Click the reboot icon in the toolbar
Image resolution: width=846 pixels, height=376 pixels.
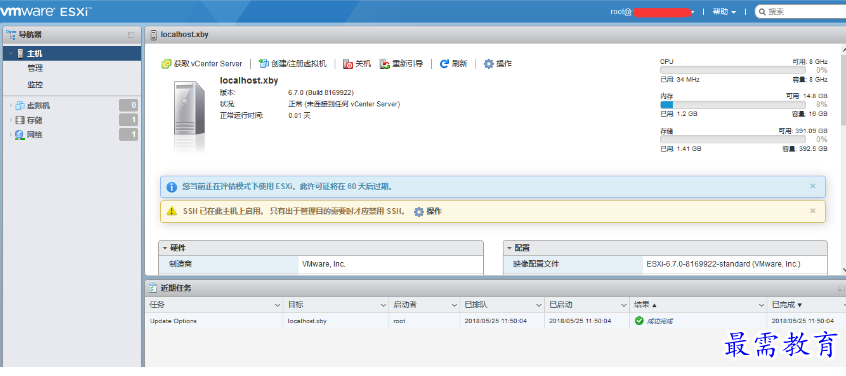(385, 64)
